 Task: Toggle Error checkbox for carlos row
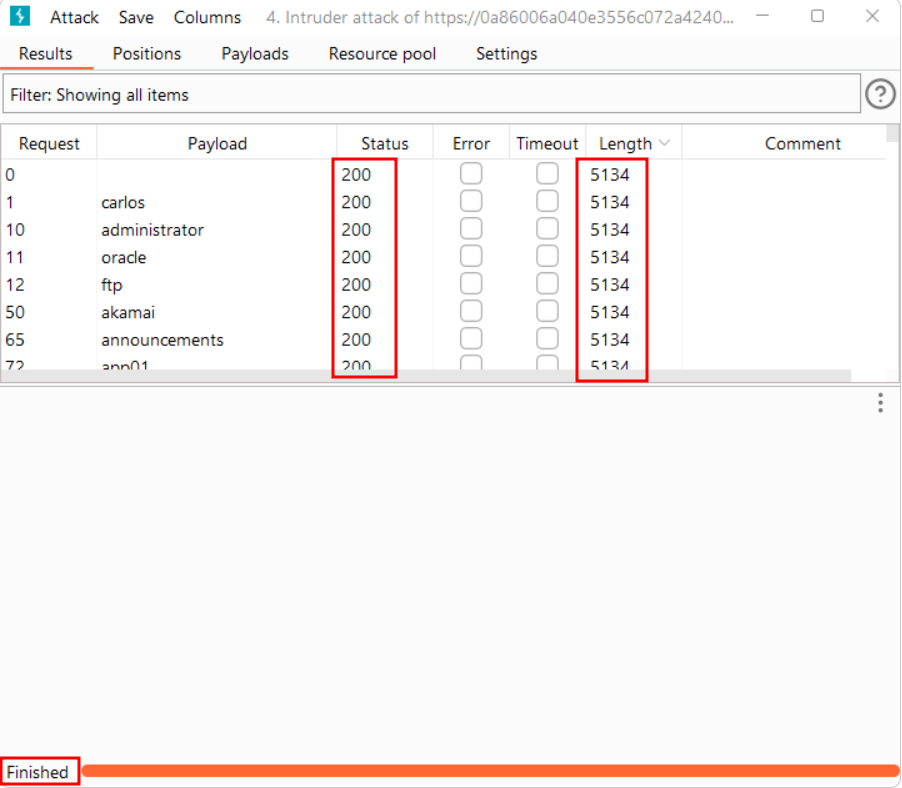471,201
